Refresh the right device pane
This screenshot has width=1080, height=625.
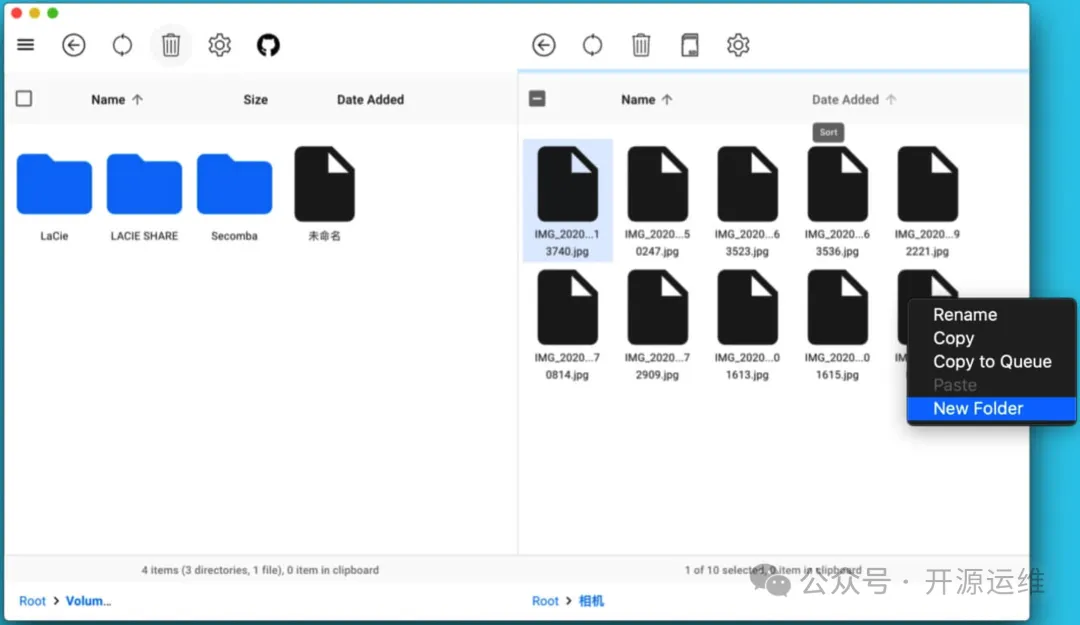[593, 45]
